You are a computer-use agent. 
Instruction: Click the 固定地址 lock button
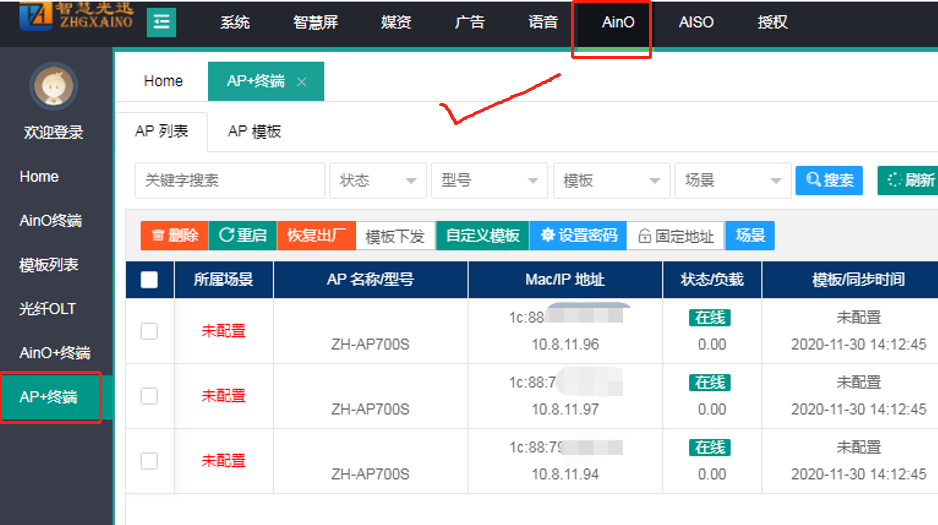point(675,236)
